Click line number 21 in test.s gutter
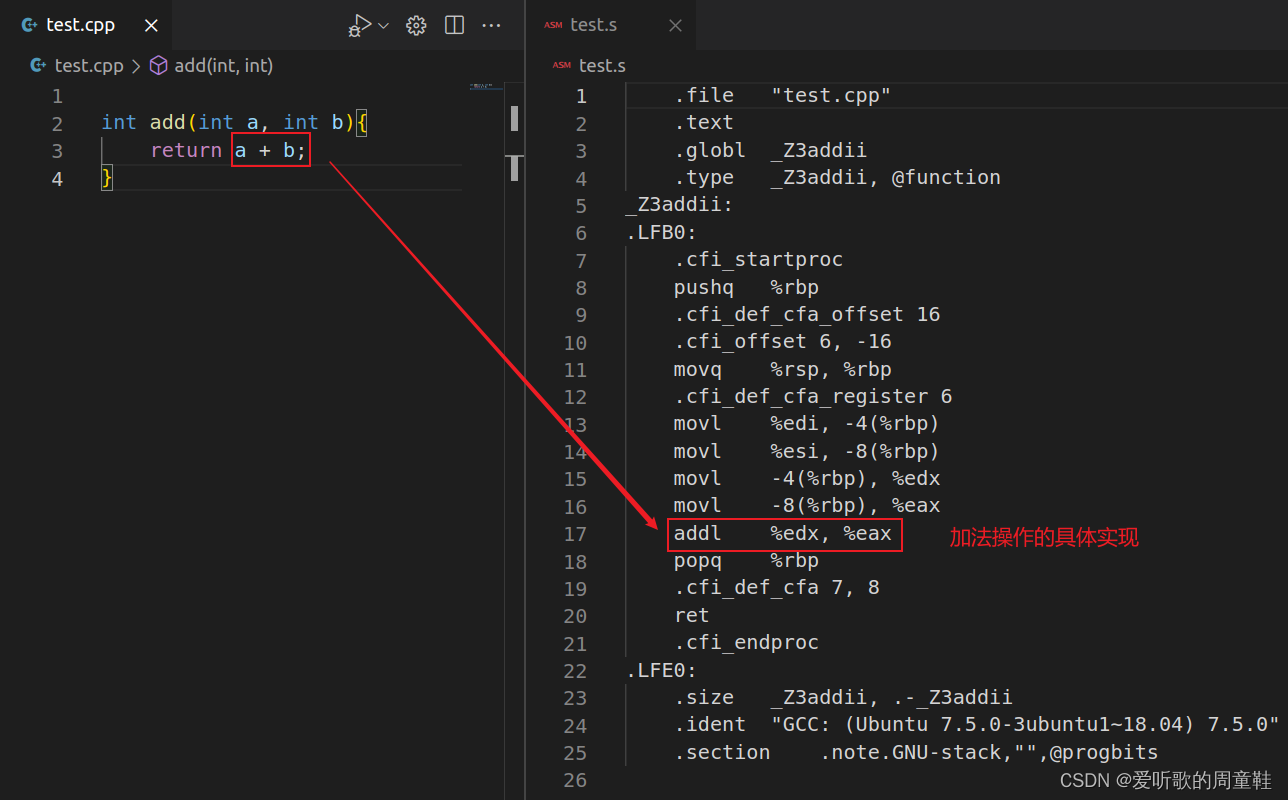 (x=575, y=643)
